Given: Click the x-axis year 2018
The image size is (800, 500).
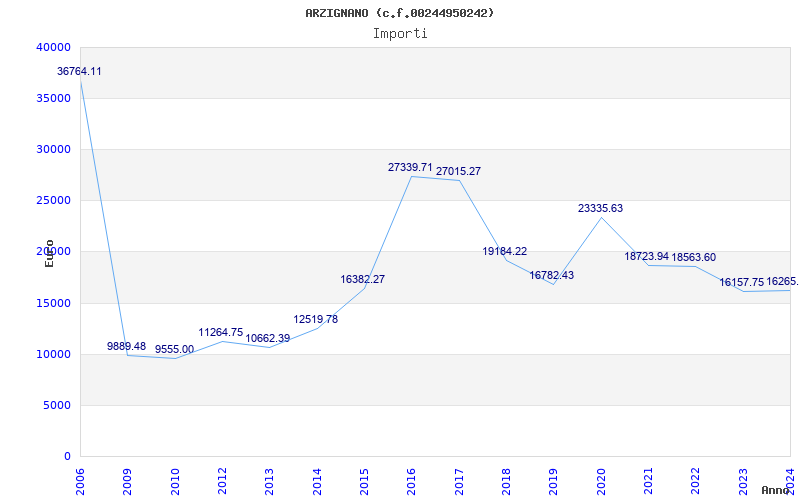Looking at the screenshot, I should (506, 482).
